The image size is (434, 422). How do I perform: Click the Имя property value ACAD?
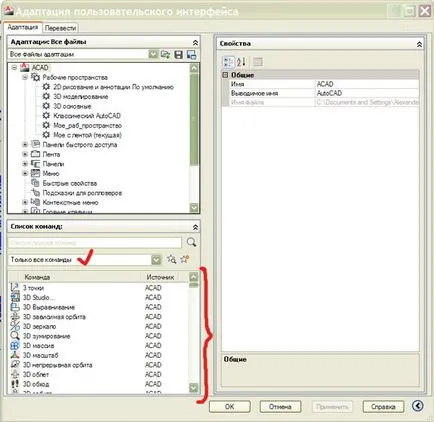(367, 84)
